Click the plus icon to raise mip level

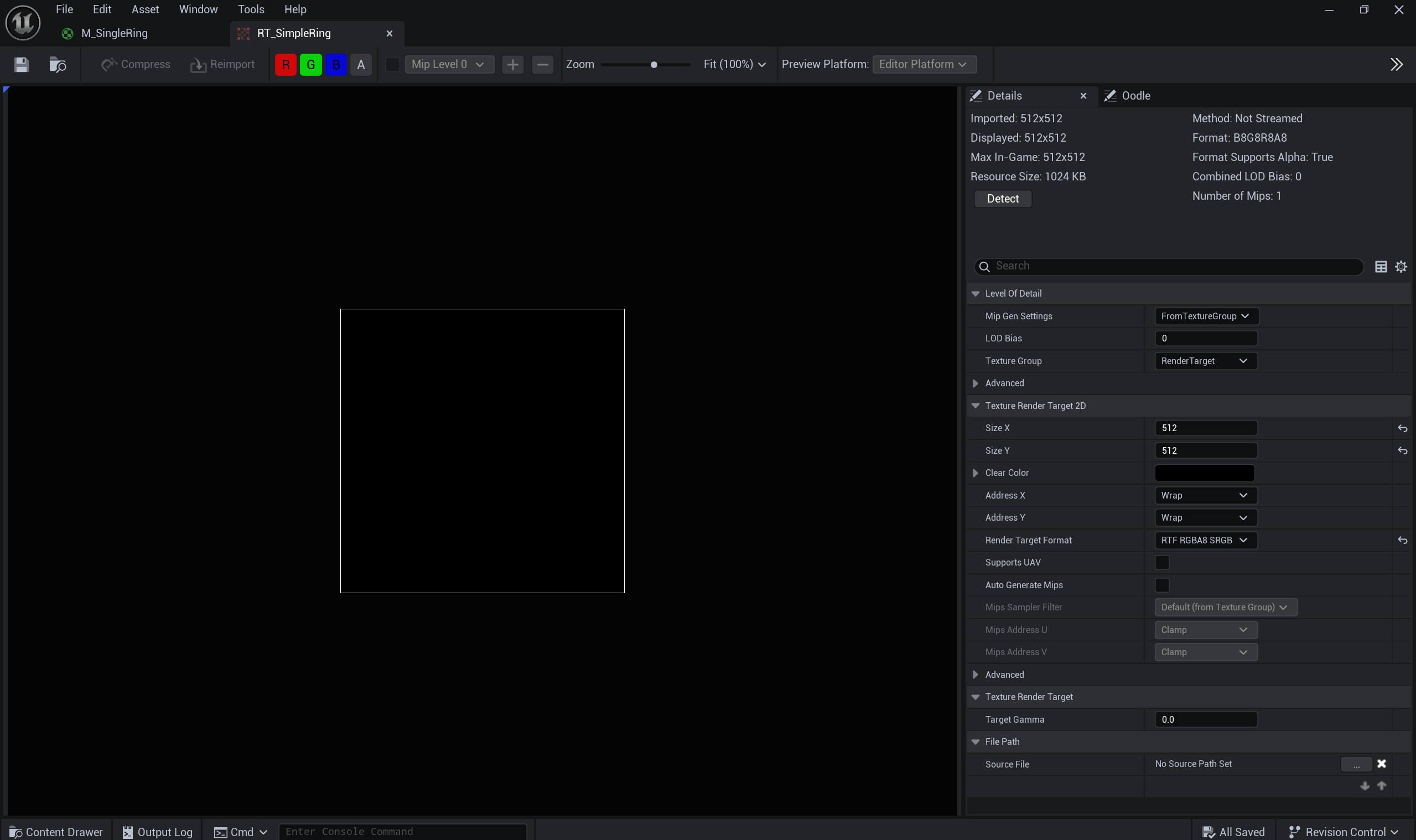(x=512, y=65)
